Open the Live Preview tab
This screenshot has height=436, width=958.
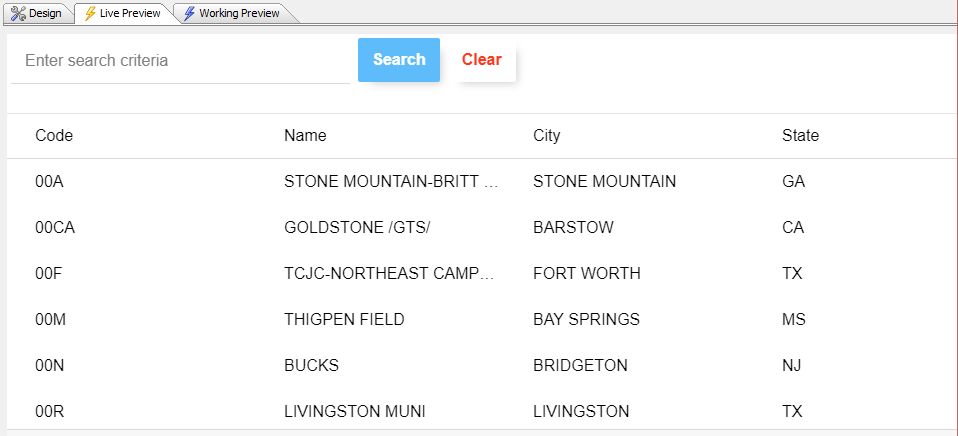(123, 13)
